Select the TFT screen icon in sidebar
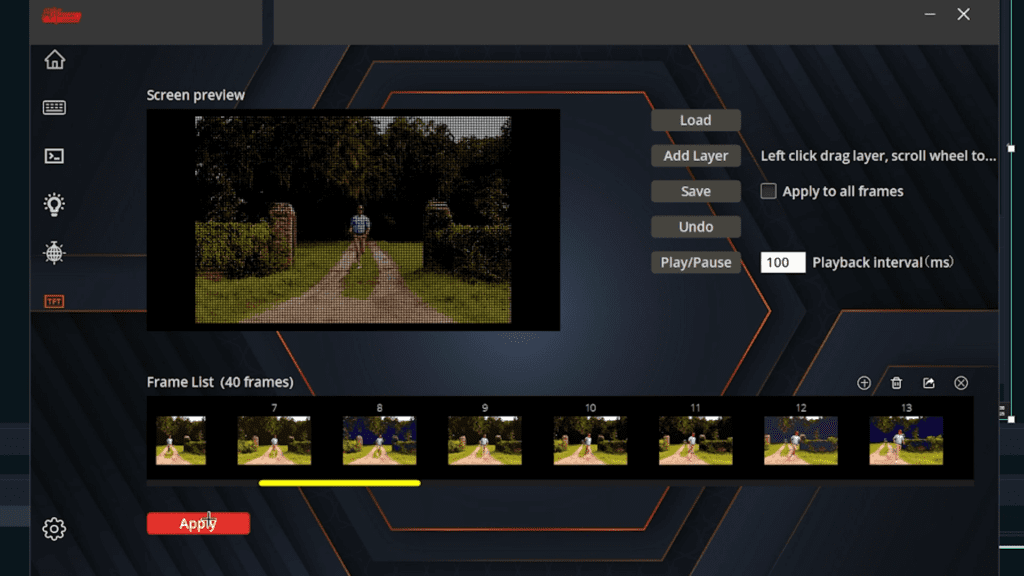 (x=55, y=301)
